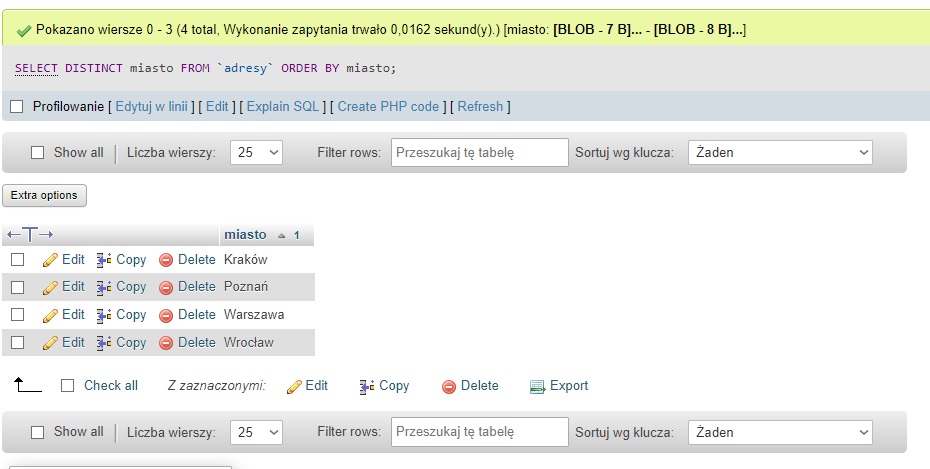Click the Copy icon for Poznań row
The height and width of the screenshot is (469, 930).
click(x=104, y=287)
